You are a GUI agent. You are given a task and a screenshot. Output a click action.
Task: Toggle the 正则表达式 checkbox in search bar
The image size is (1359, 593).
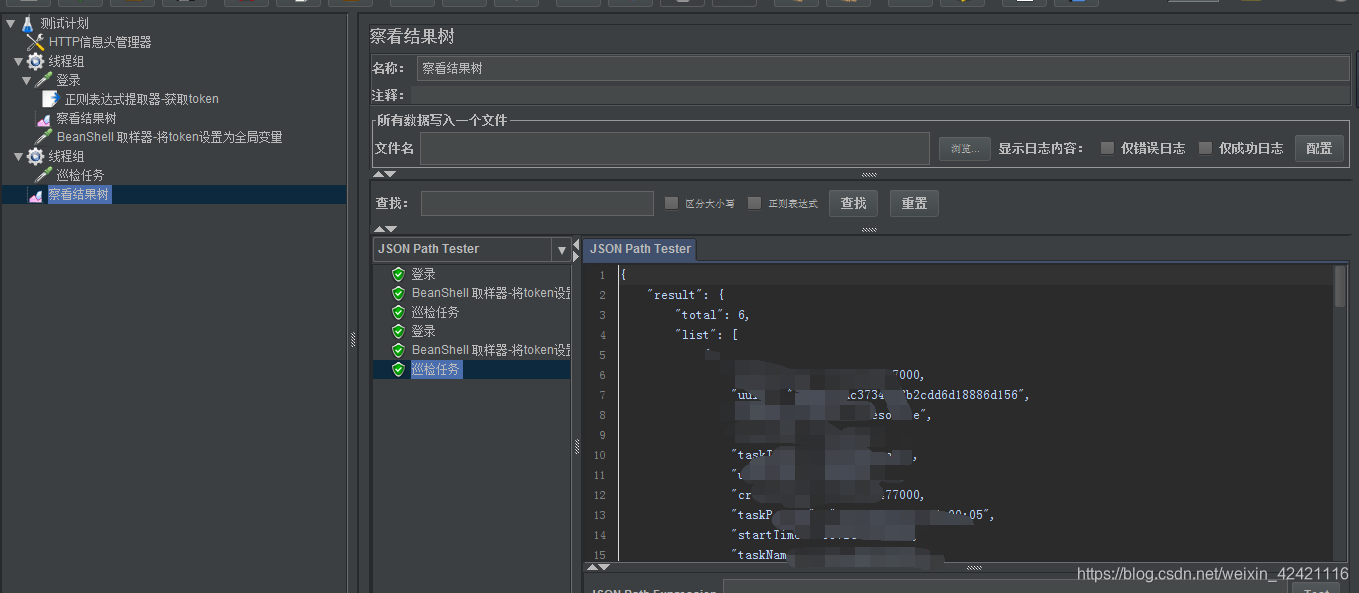point(754,203)
